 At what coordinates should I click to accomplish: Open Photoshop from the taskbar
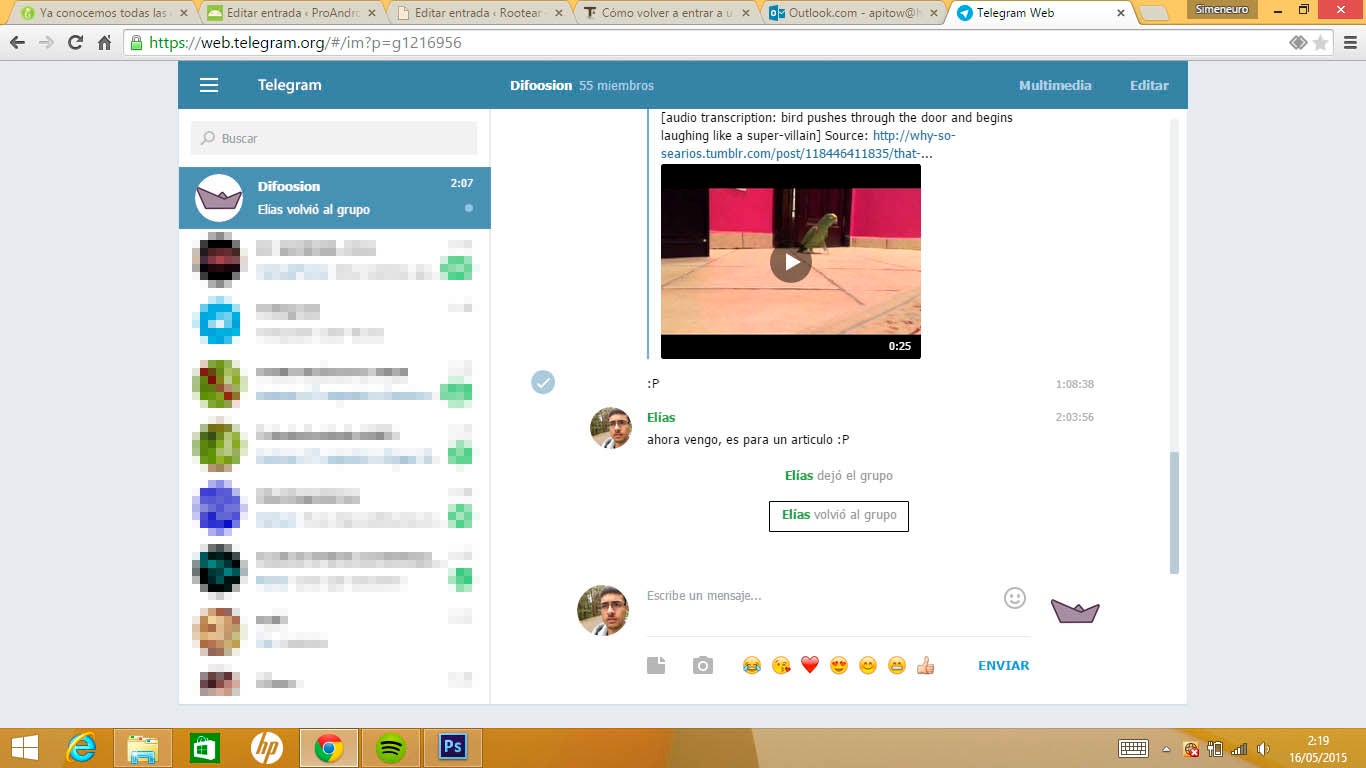[x=452, y=748]
